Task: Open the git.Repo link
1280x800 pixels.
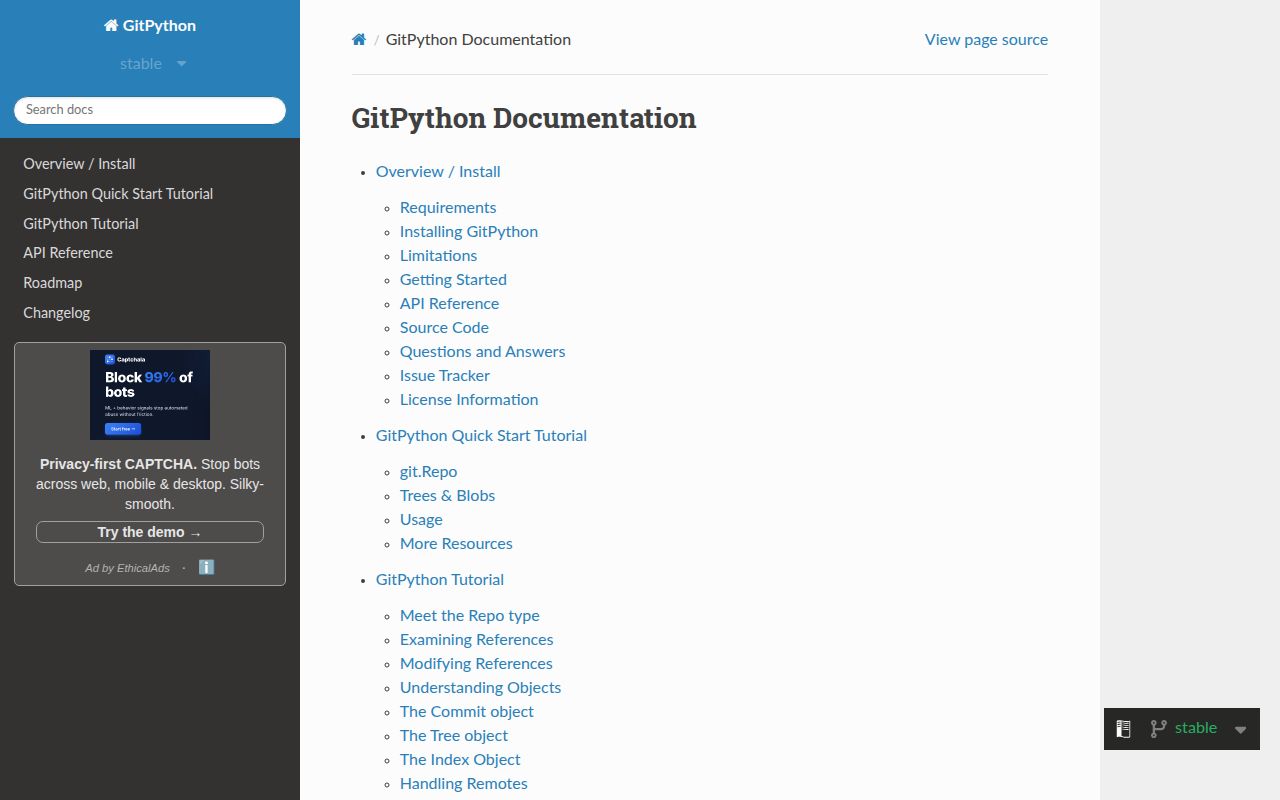Action: [428, 472]
